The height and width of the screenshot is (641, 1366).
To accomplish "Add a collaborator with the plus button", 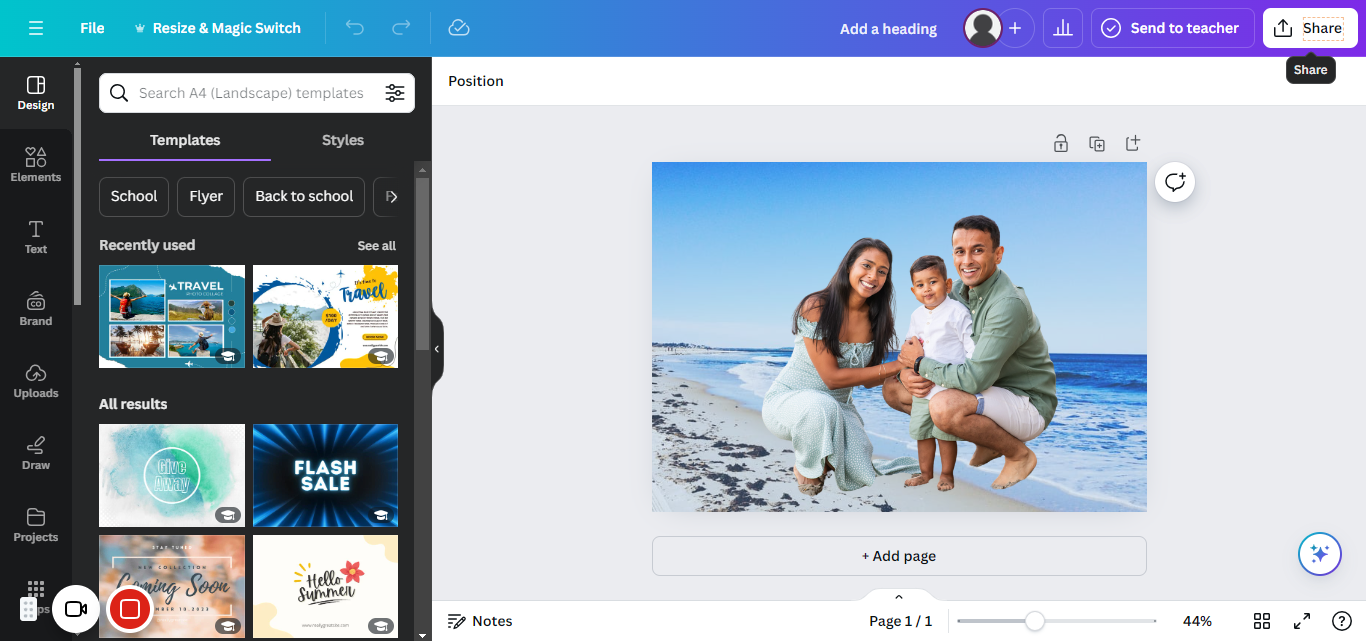I will [1015, 28].
